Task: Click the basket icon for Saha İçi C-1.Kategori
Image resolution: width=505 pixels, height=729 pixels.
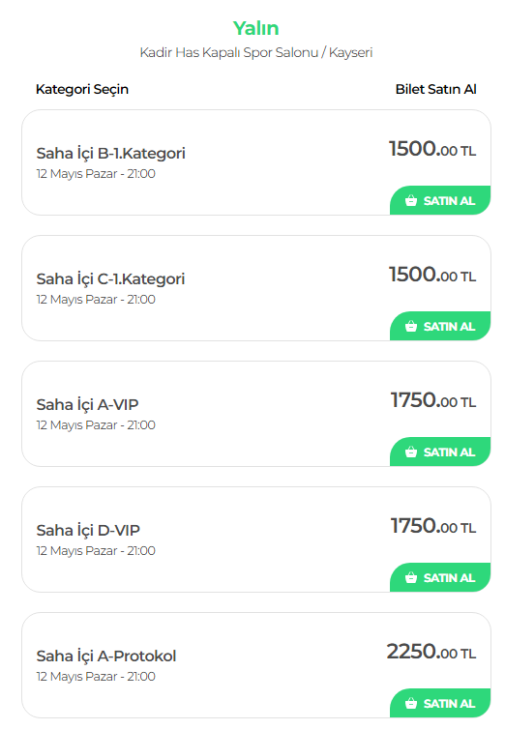Action: tap(411, 326)
